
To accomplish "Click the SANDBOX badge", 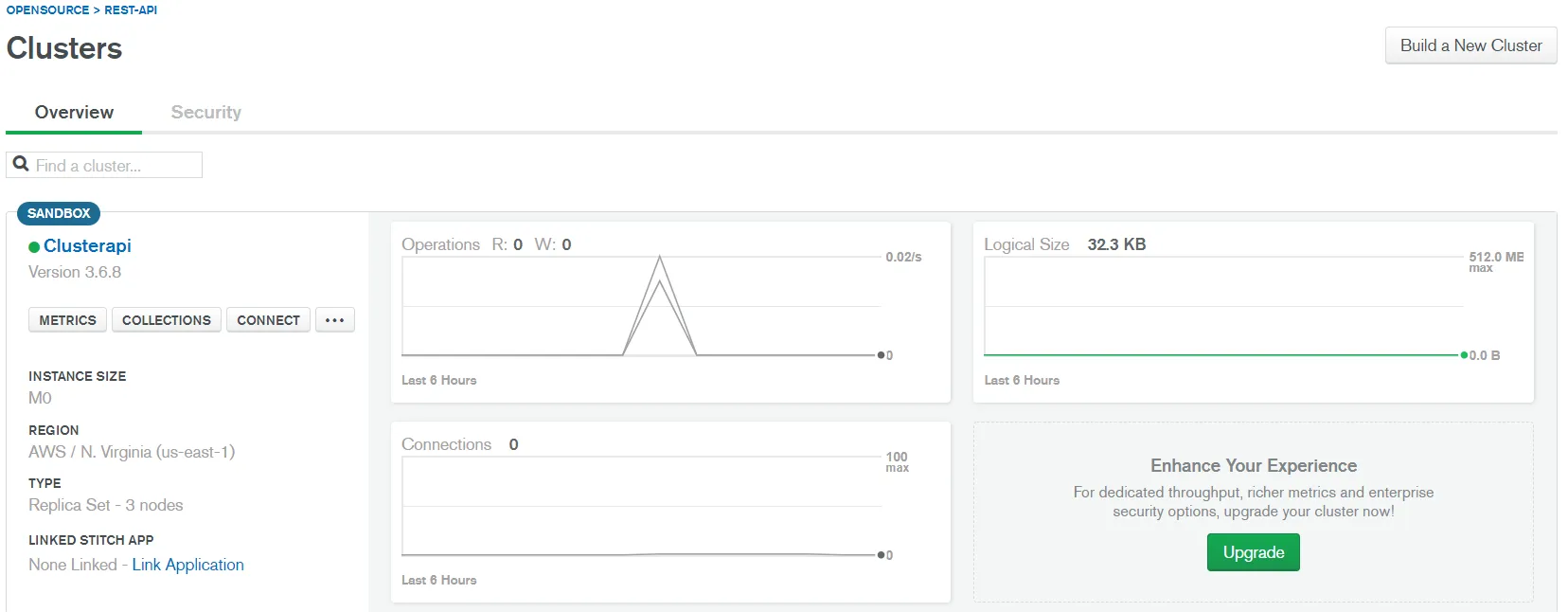I will pyautogui.click(x=59, y=213).
